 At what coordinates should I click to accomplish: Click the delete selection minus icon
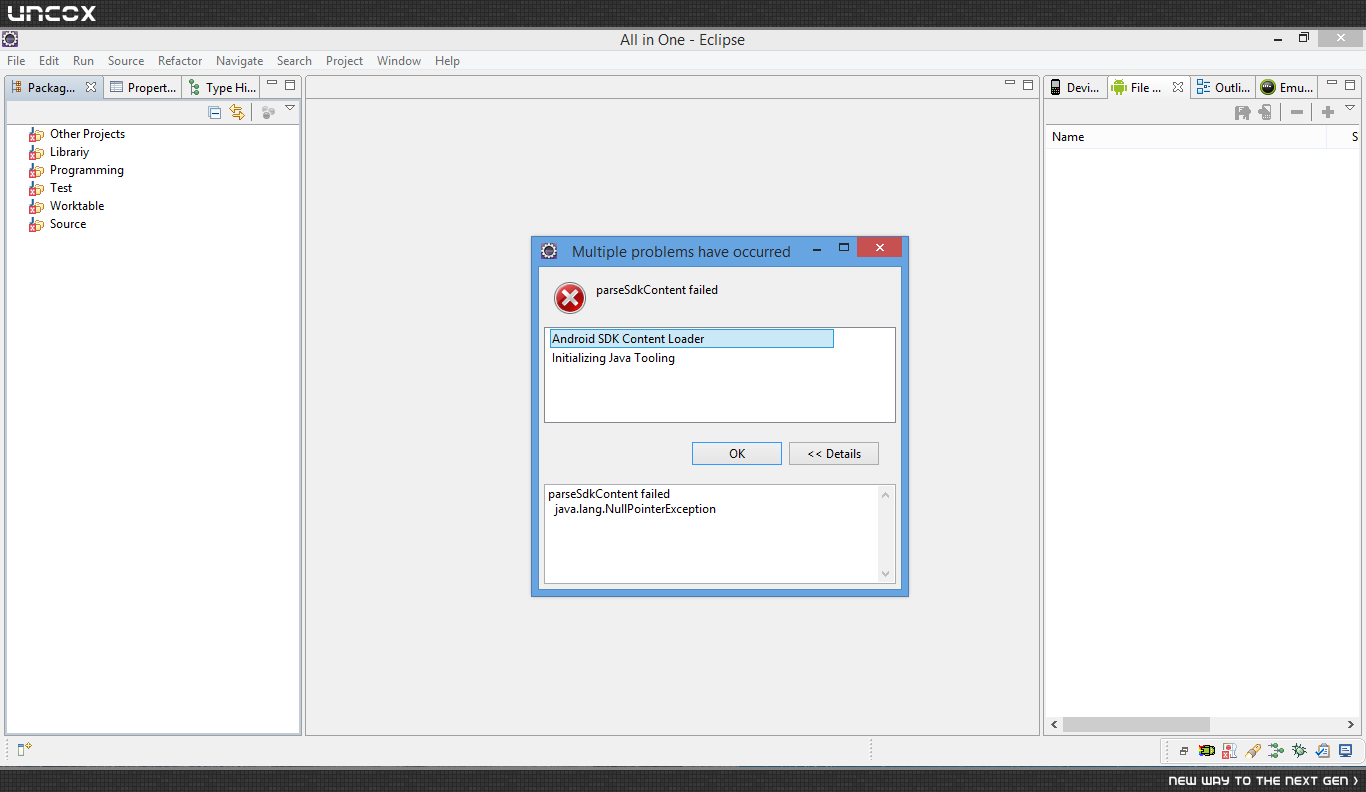[x=1297, y=113]
